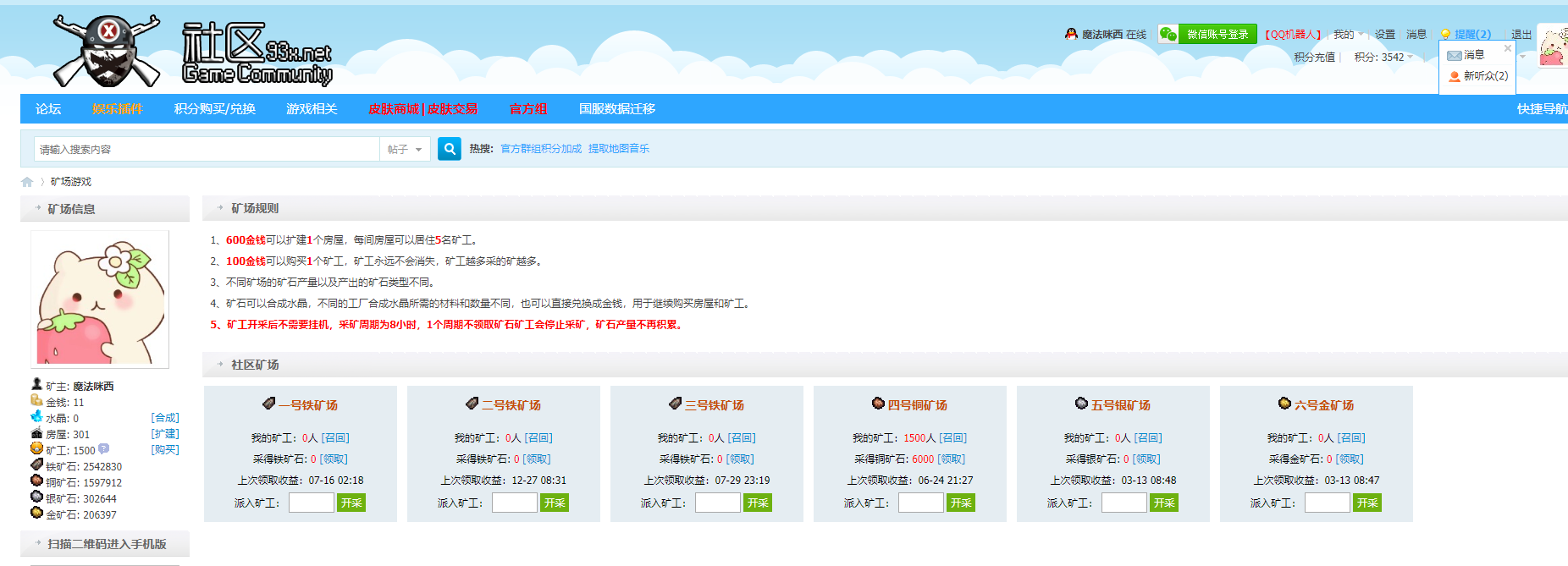Click the question mark help icon beside 矿工
1568x566 pixels.
103,449
